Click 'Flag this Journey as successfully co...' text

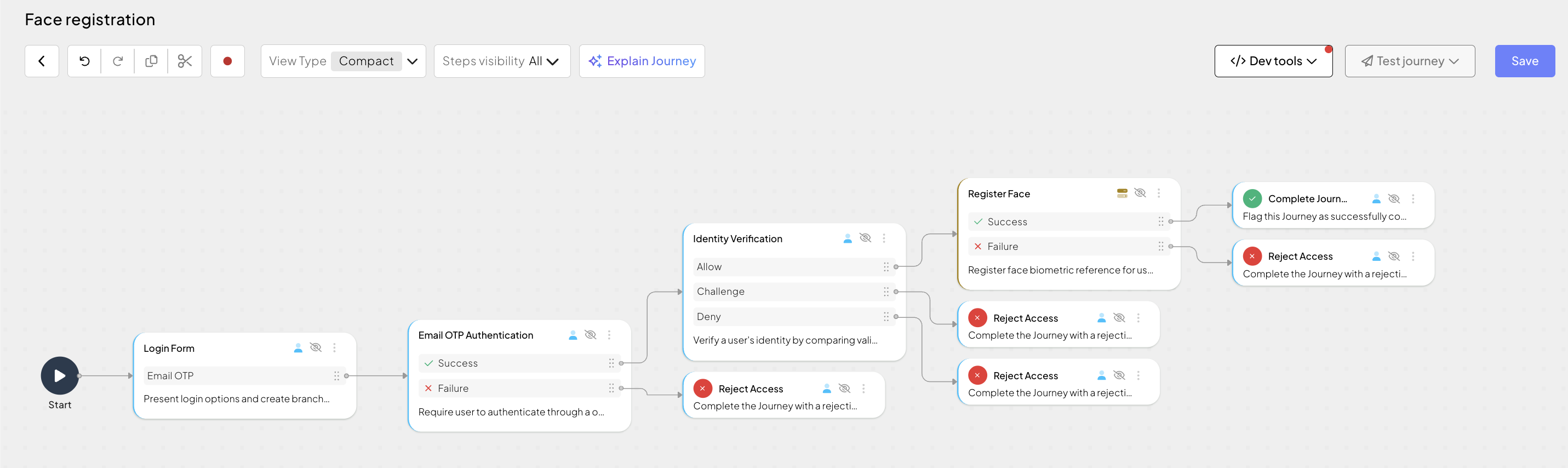(x=1325, y=216)
